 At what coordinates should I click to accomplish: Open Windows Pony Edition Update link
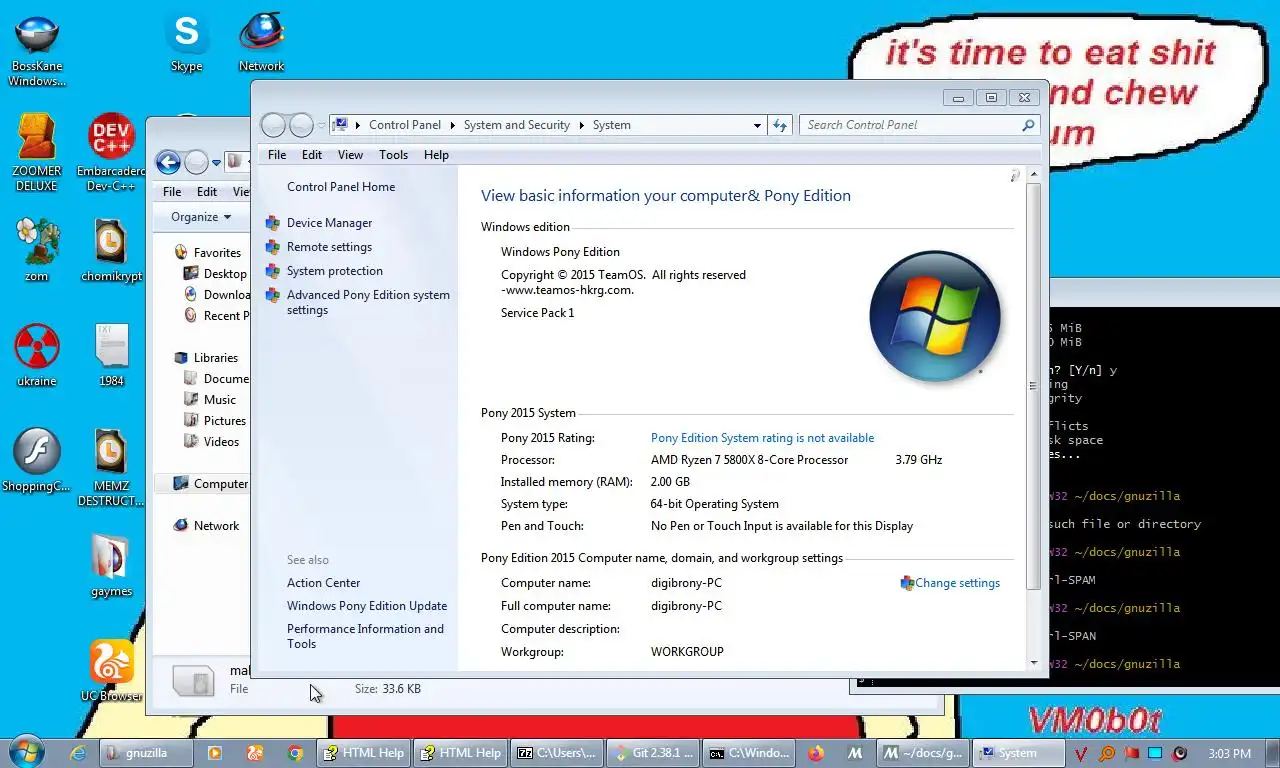tap(367, 606)
